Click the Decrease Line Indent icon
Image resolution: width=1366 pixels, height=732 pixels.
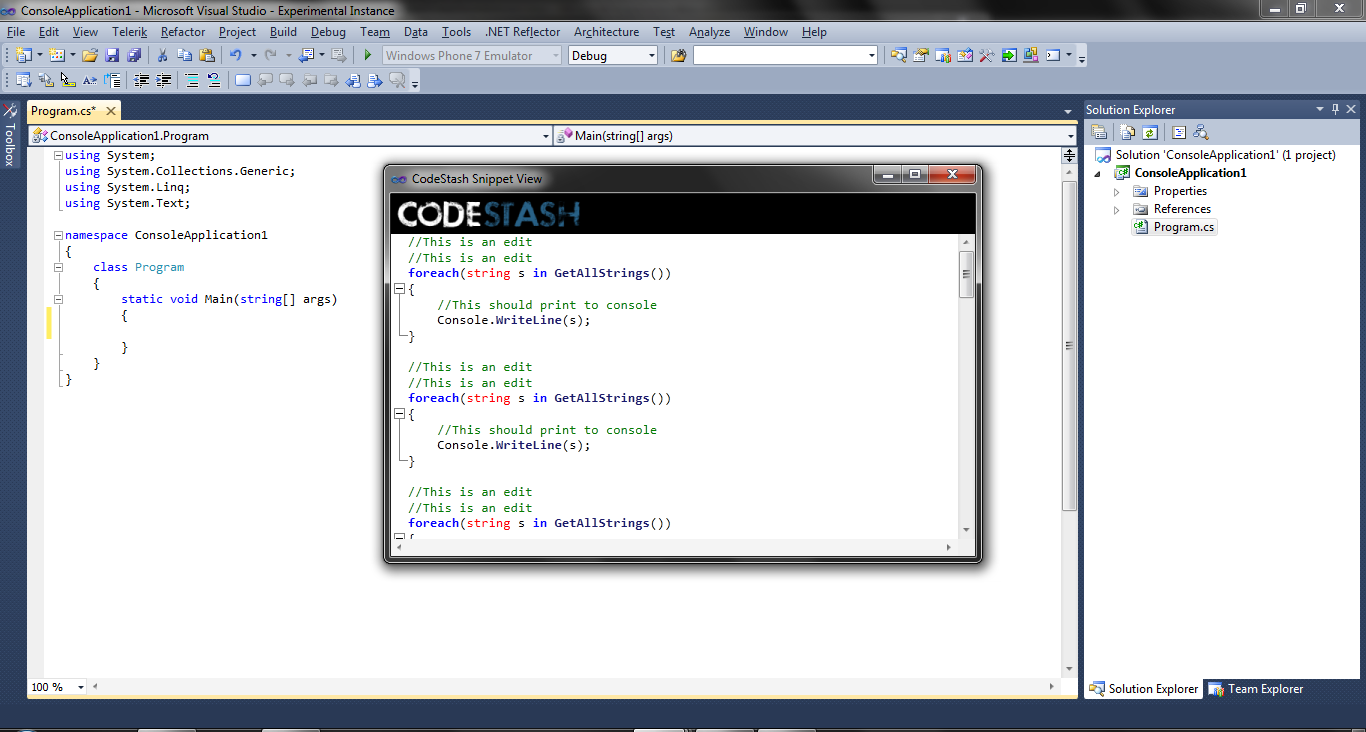coord(142,80)
